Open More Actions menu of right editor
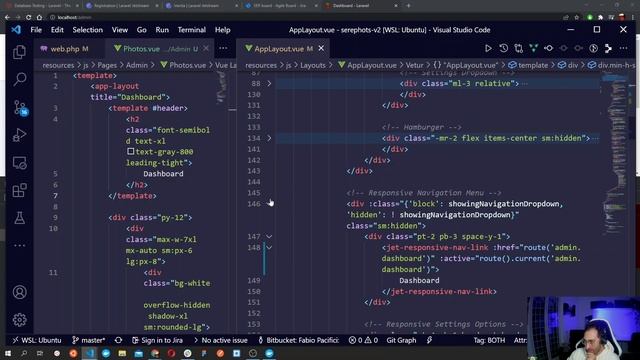Viewport: 640px width, 360px height. tap(623, 48)
